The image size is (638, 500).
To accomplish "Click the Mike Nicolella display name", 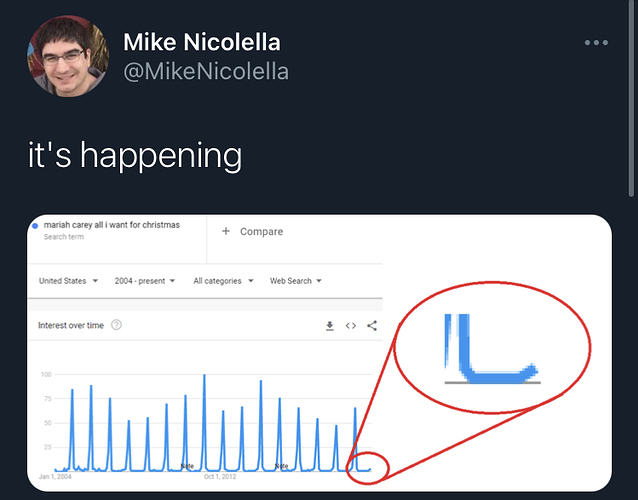I will (201, 42).
